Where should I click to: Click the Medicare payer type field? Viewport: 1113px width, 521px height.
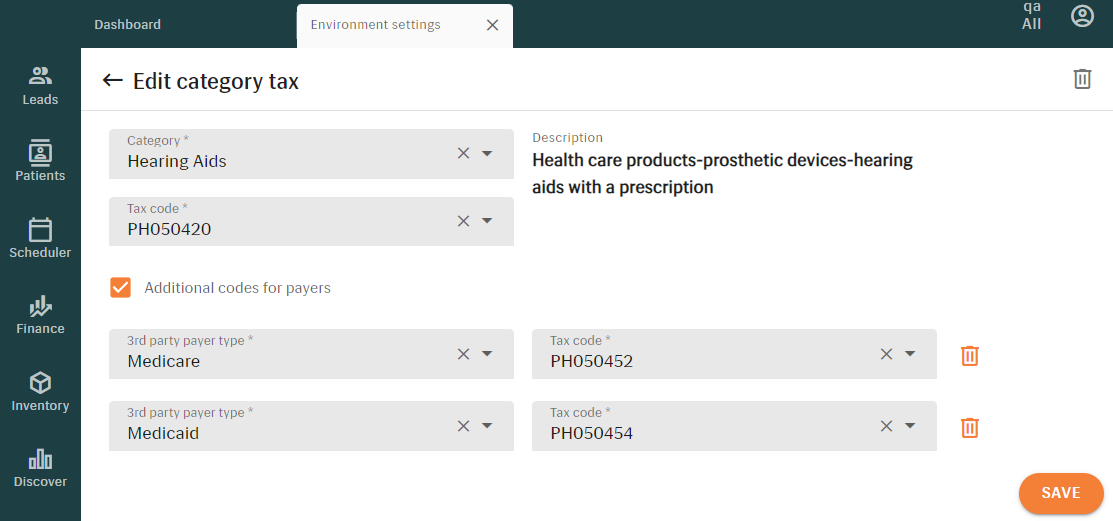coord(311,353)
